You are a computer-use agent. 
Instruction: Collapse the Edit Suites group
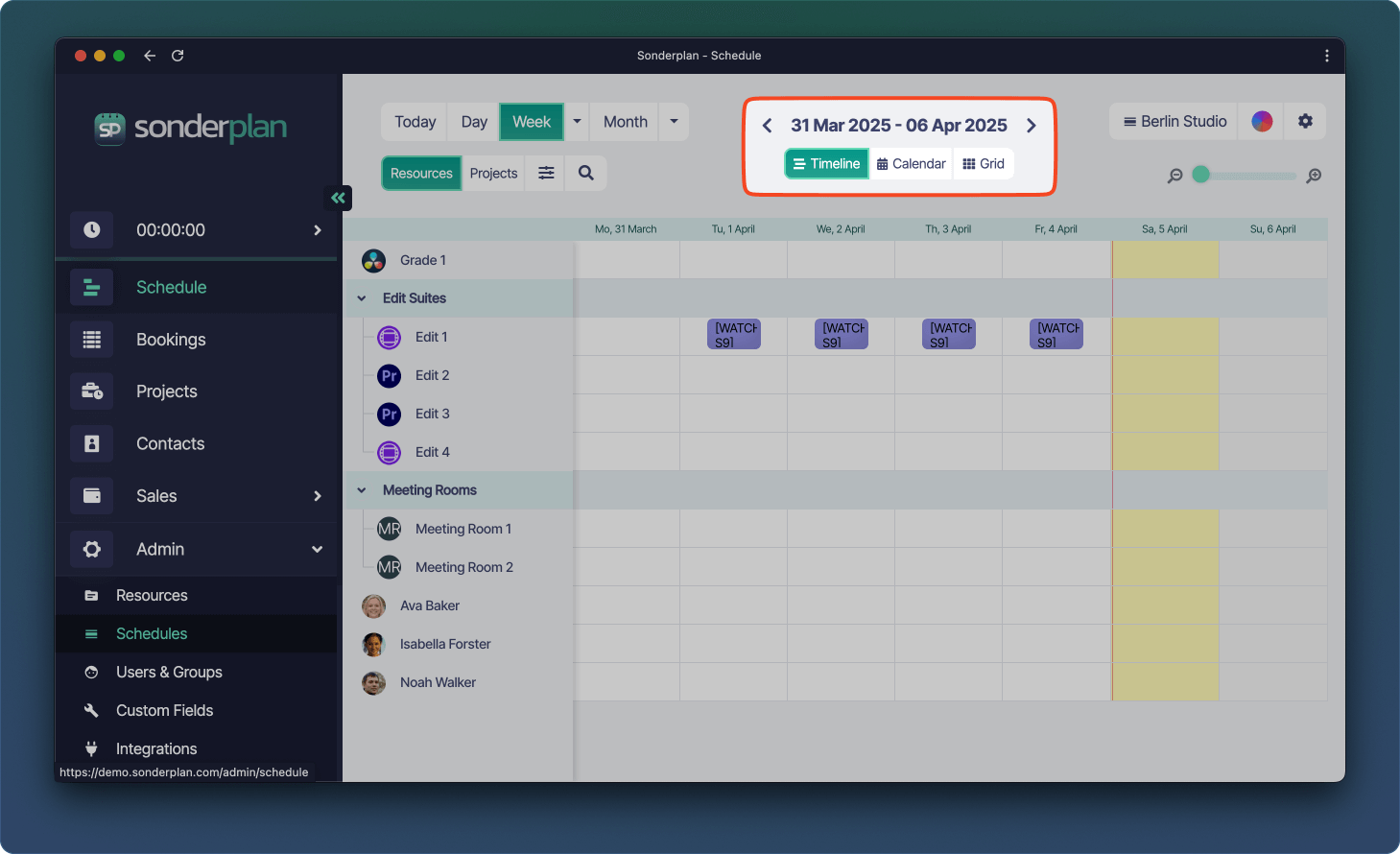tap(361, 297)
